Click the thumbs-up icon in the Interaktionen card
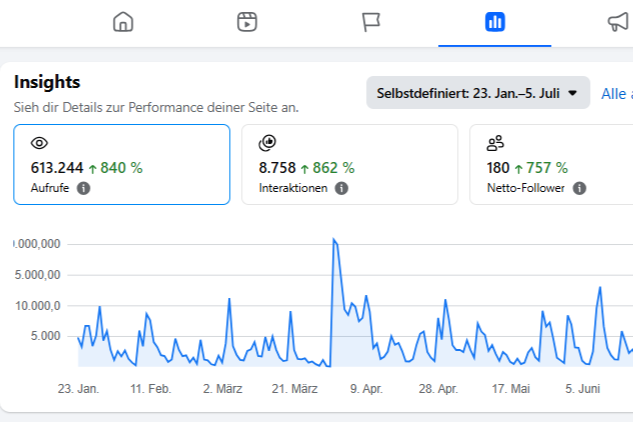633x422 pixels. pos(267,143)
